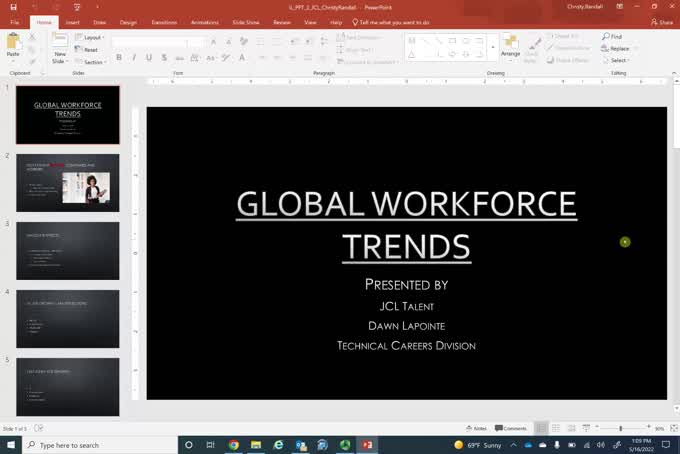
Task: Switch to the Transitions tab
Action: (164, 22)
